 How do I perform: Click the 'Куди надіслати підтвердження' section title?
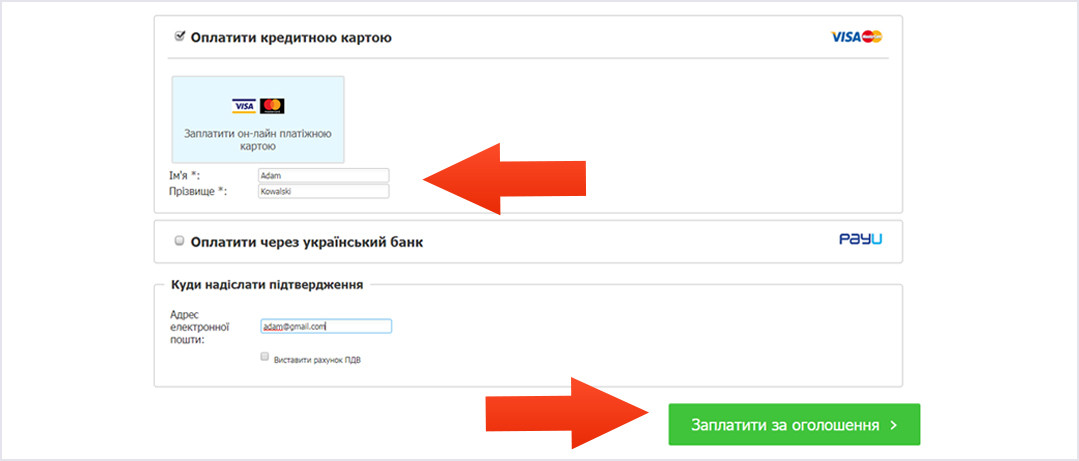[x=267, y=284]
